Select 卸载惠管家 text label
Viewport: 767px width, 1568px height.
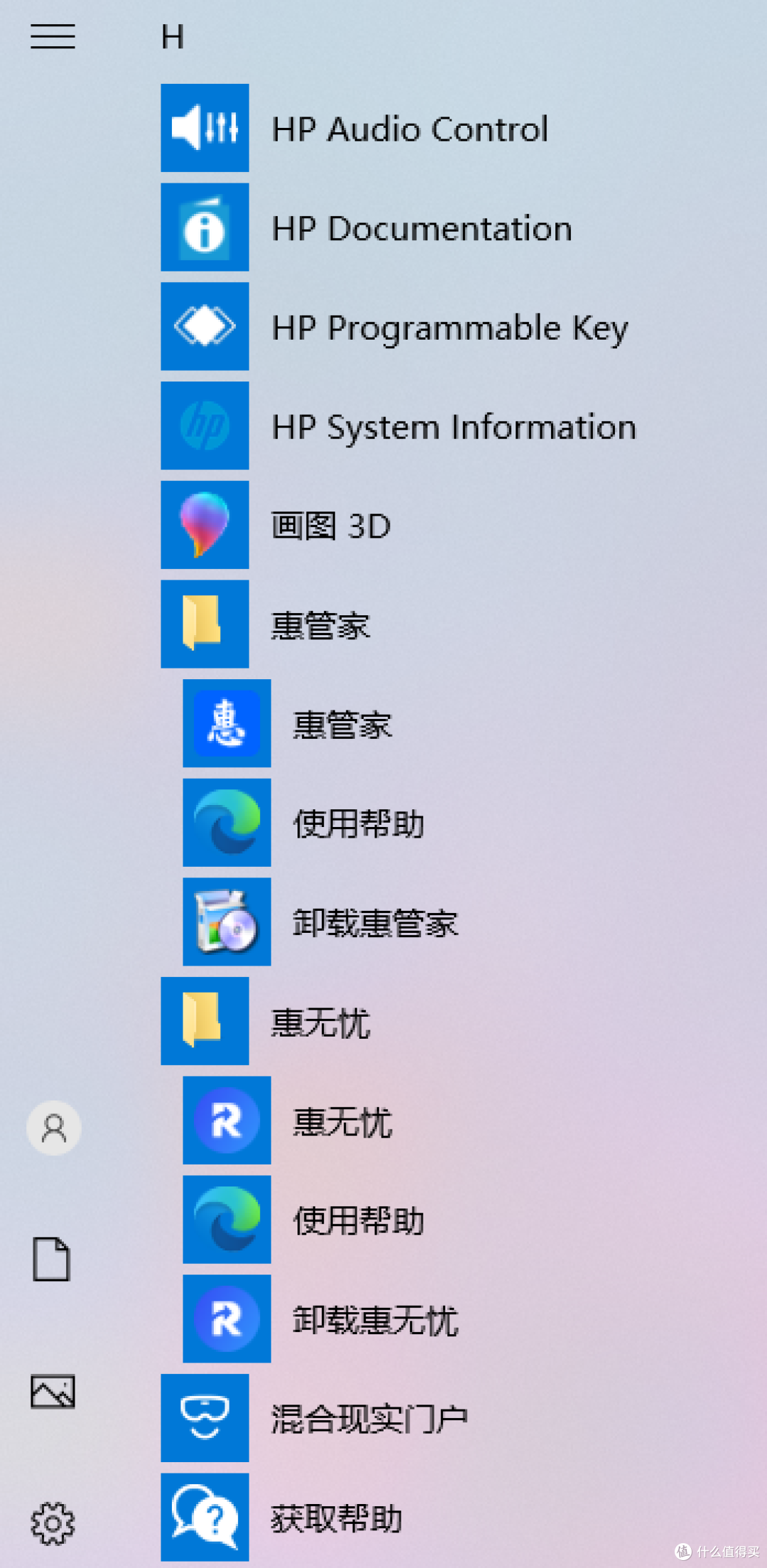click(376, 924)
